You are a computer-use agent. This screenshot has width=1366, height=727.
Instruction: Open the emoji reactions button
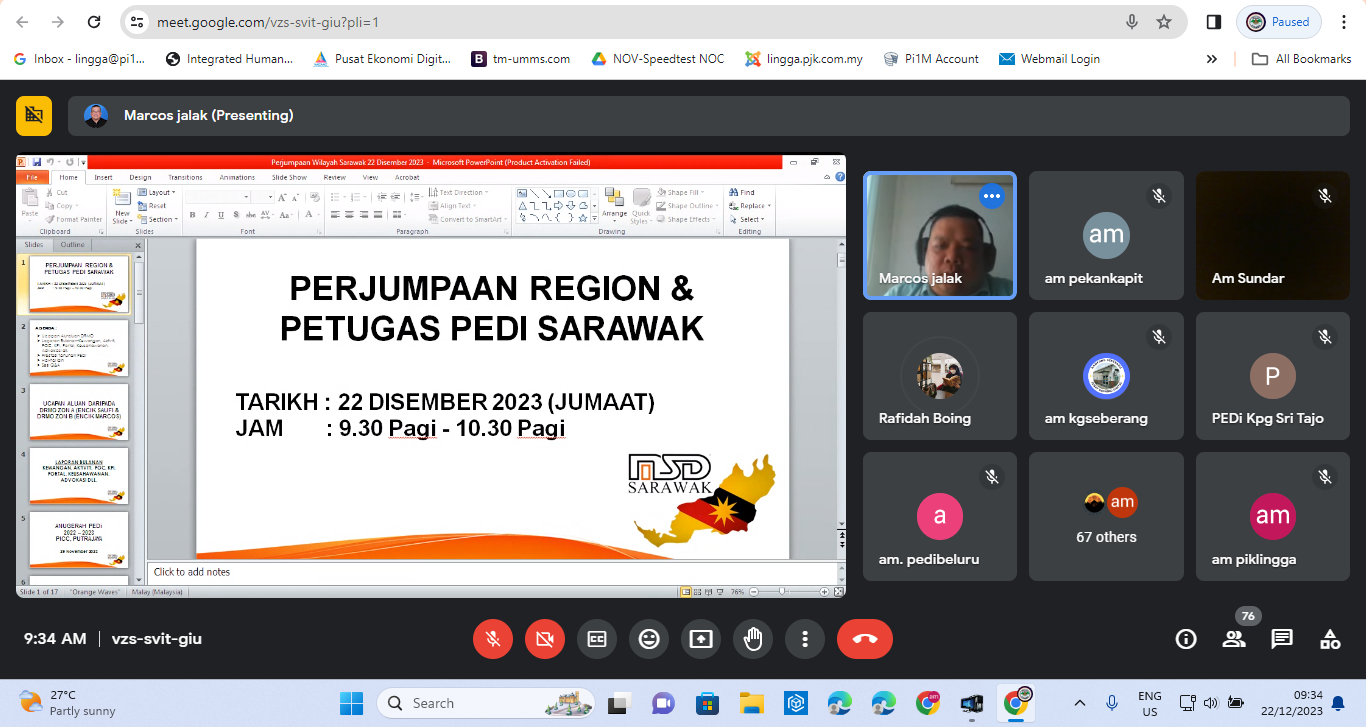click(x=649, y=639)
